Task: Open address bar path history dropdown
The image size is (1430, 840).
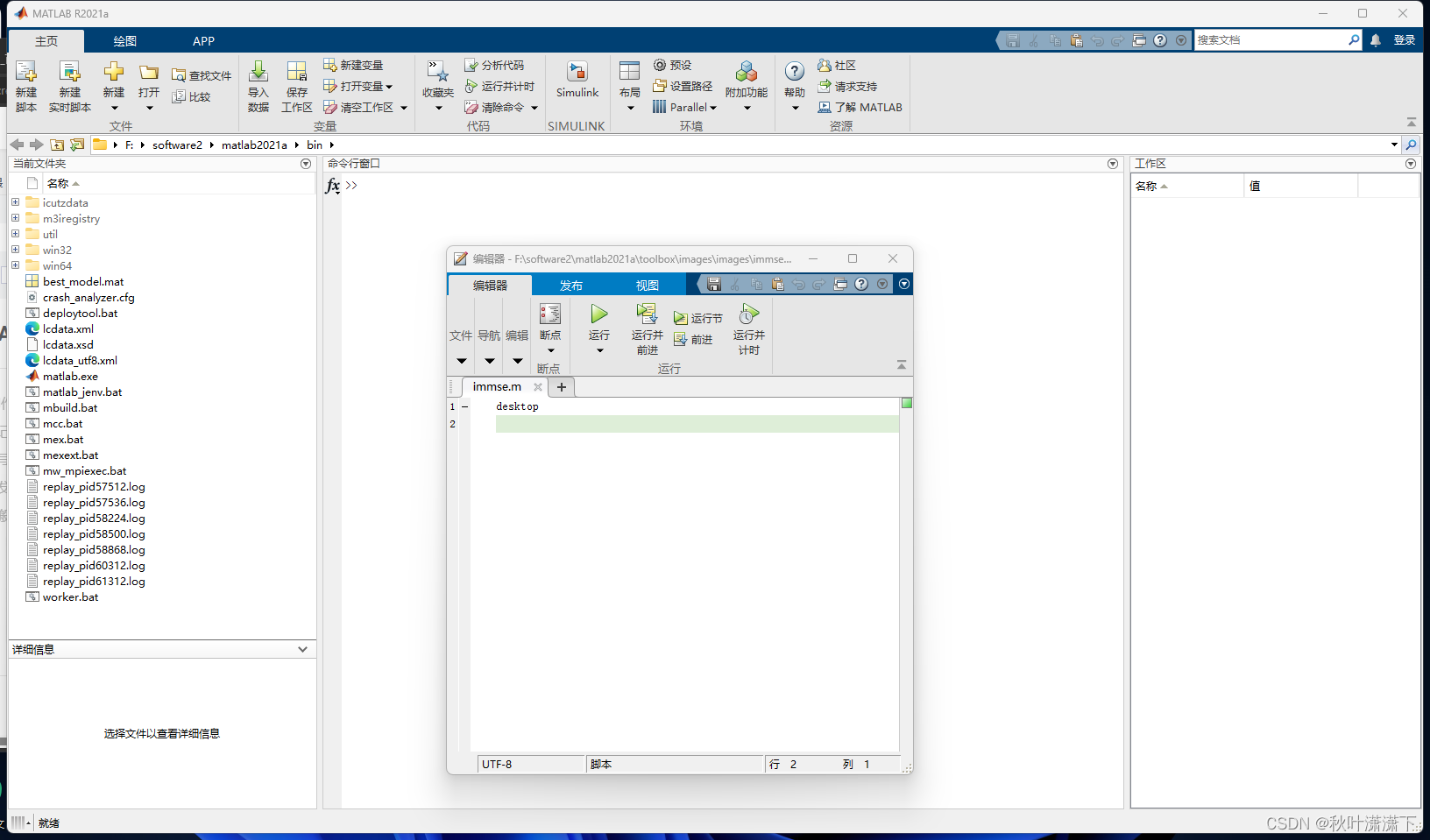Action: pos(1394,145)
